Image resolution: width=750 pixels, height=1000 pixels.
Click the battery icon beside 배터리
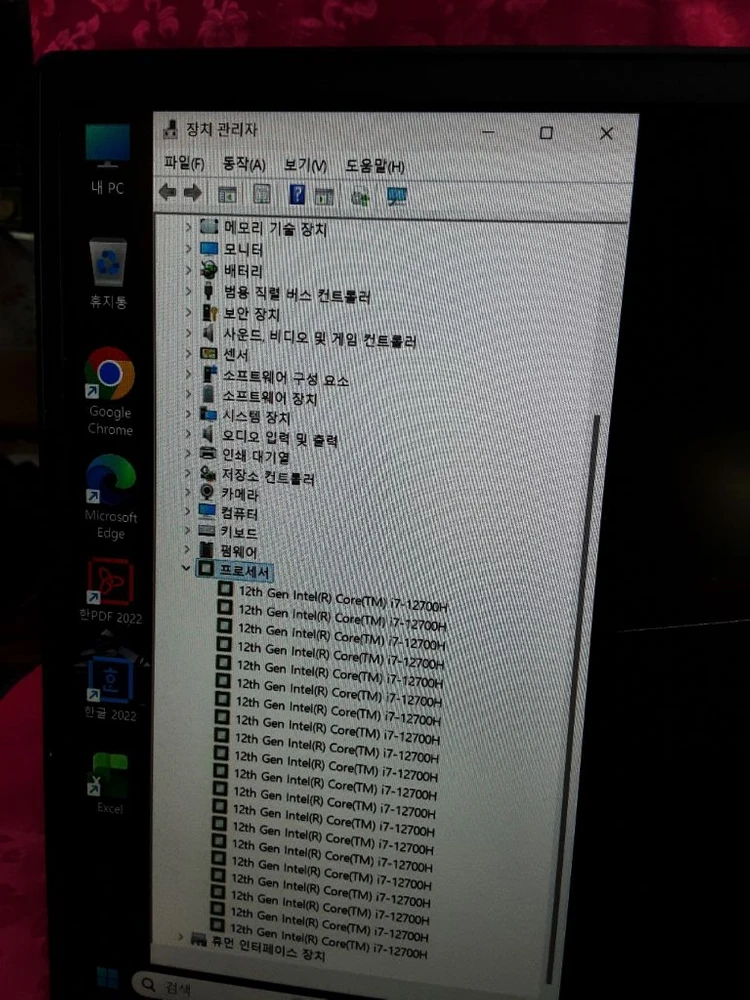tap(209, 270)
